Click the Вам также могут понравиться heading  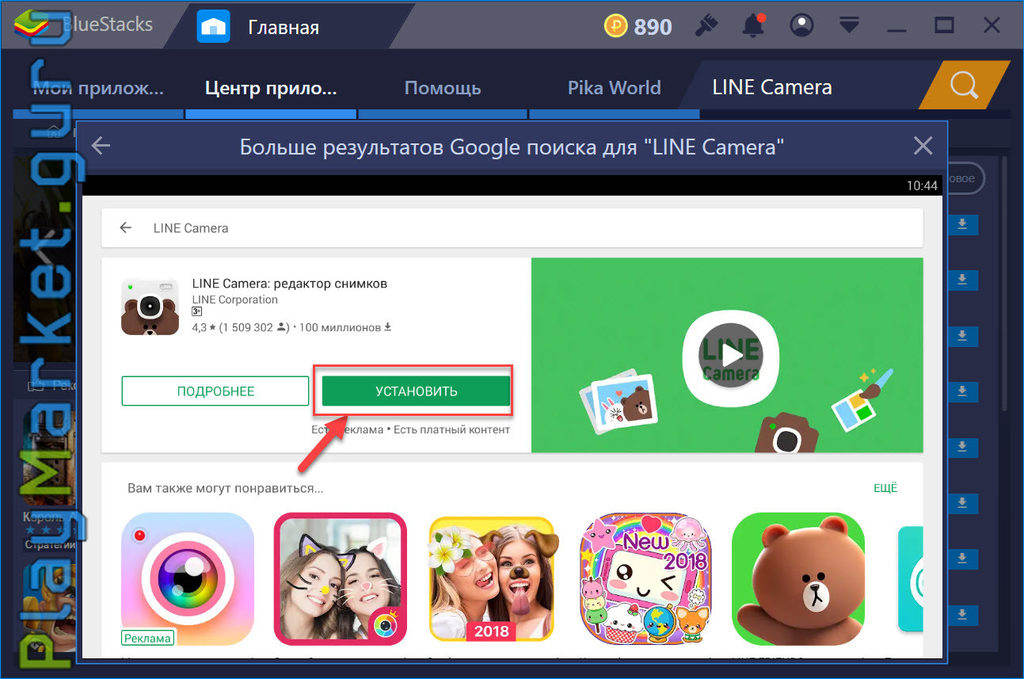225,488
